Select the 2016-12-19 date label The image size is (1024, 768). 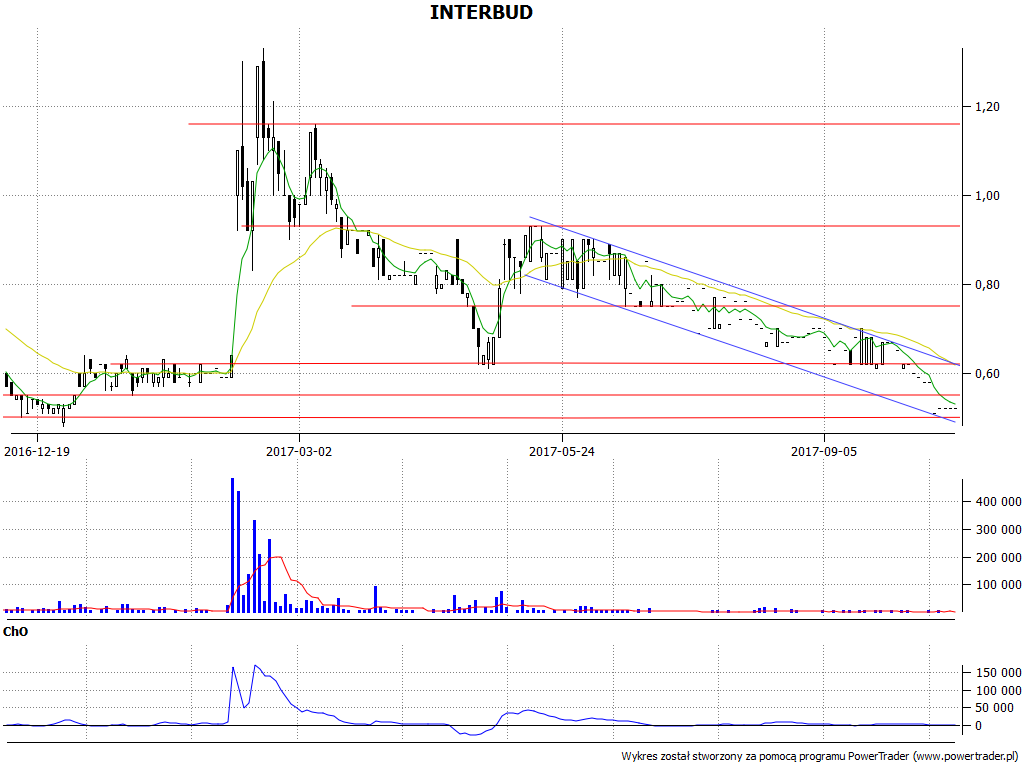(x=37, y=451)
